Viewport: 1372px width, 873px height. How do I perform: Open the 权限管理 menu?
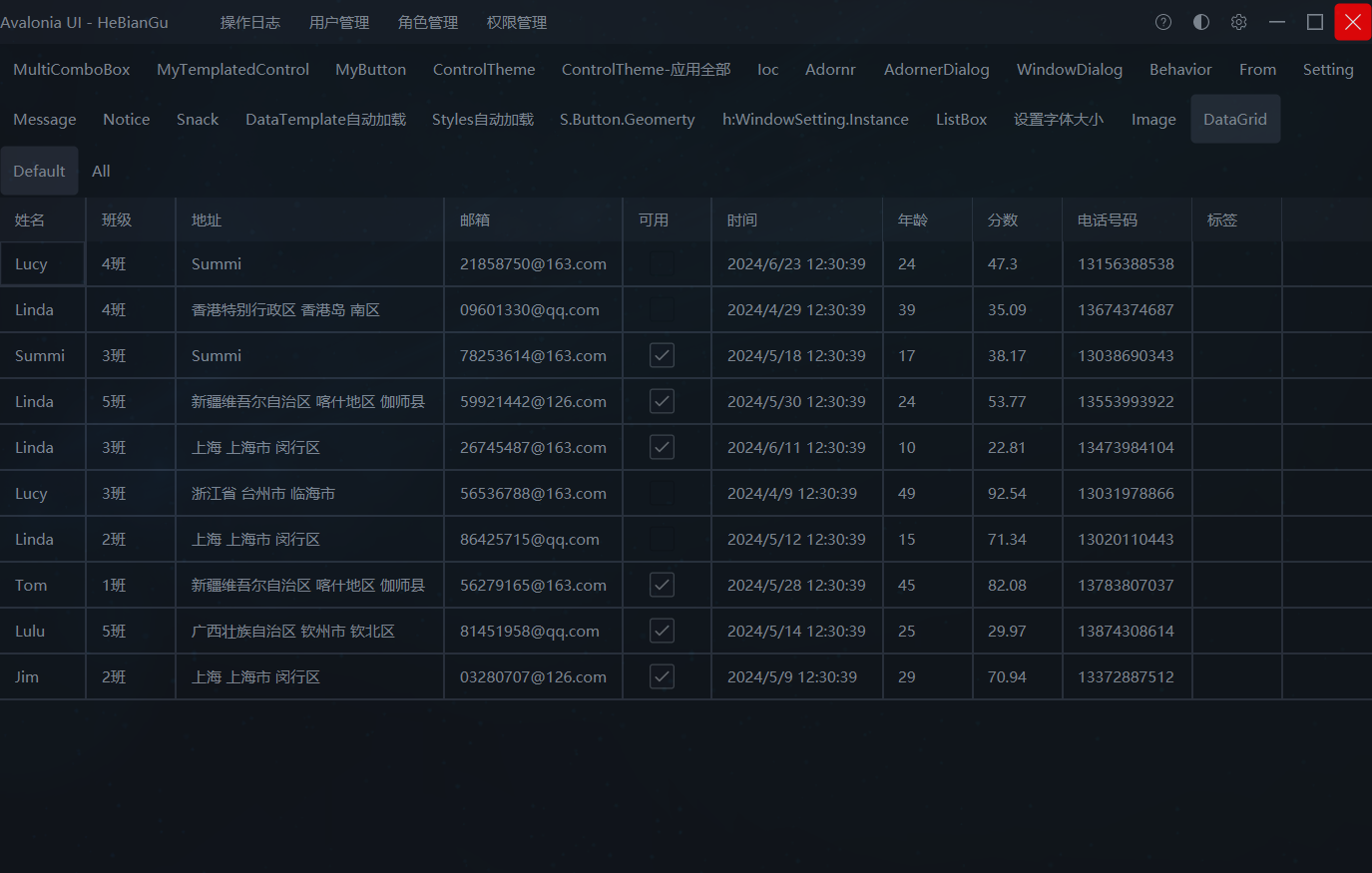click(x=517, y=22)
